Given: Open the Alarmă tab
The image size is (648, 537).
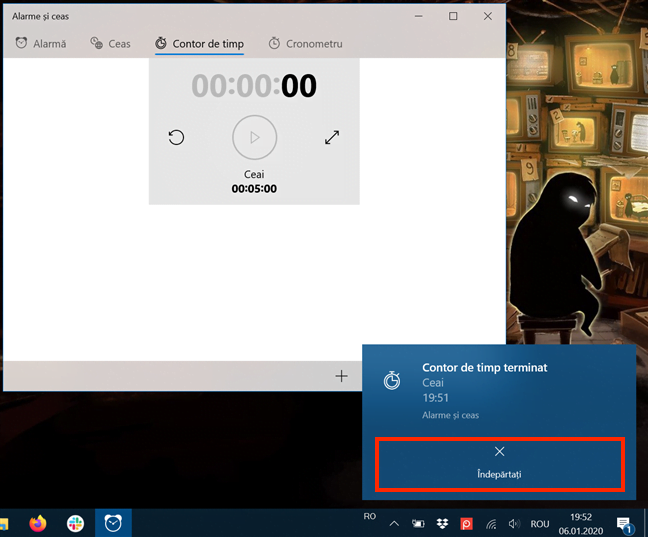Looking at the screenshot, I should pos(40,43).
